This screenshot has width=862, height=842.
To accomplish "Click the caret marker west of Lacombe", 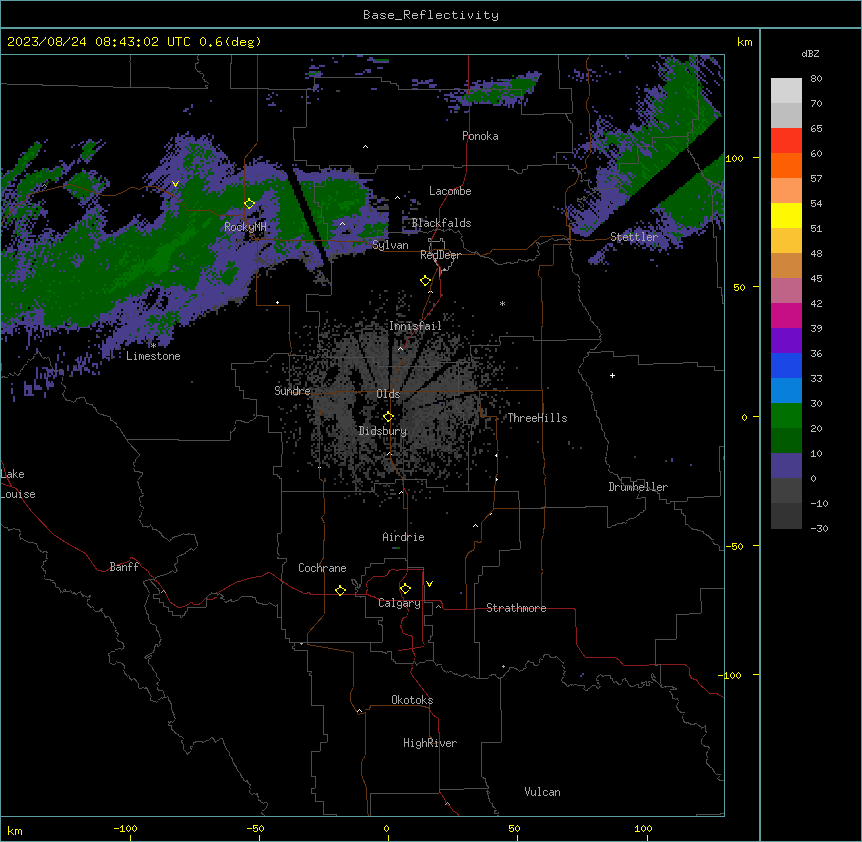I will (x=397, y=197).
